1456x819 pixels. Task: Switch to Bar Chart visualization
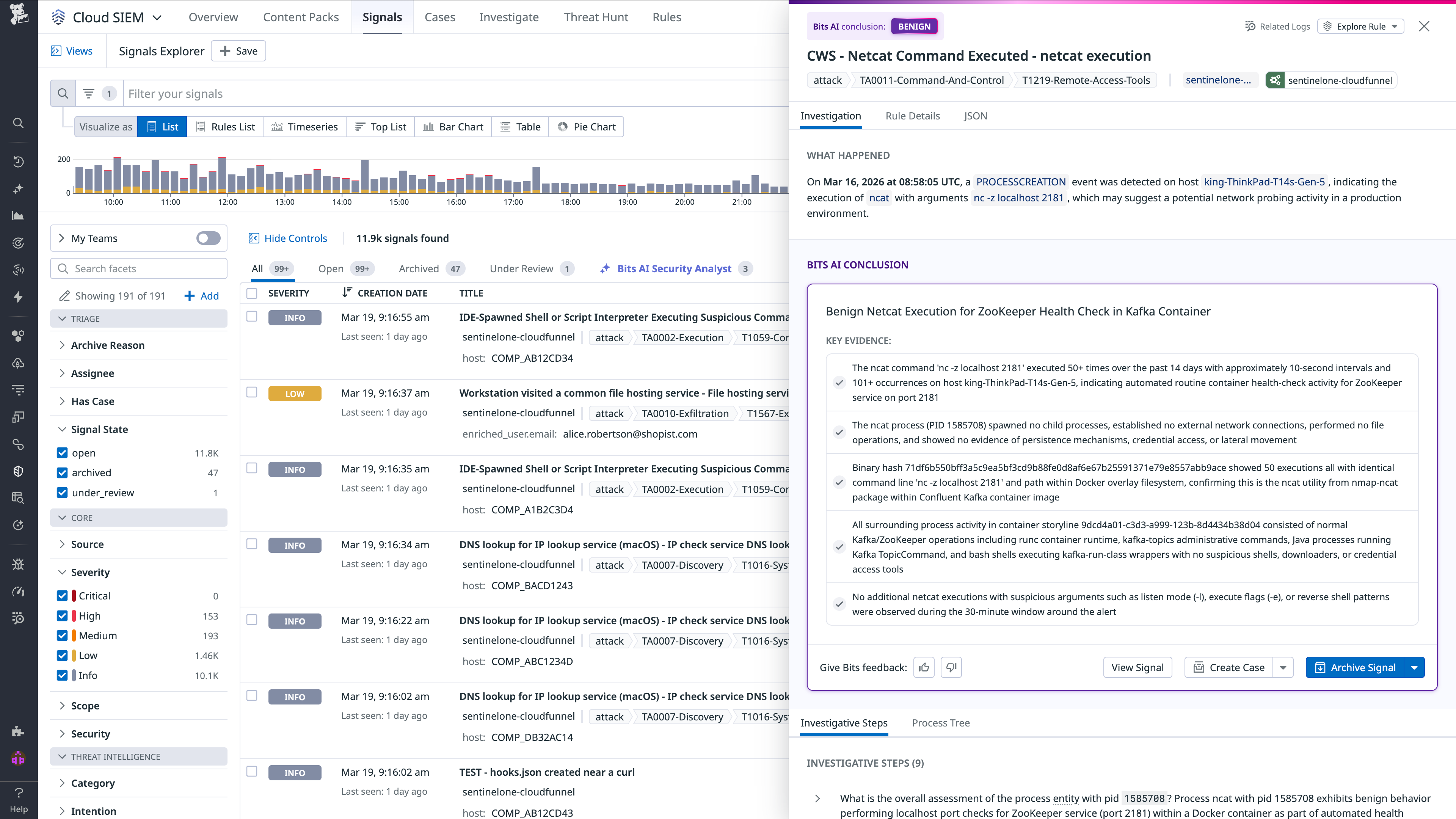(x=453, y=127)
